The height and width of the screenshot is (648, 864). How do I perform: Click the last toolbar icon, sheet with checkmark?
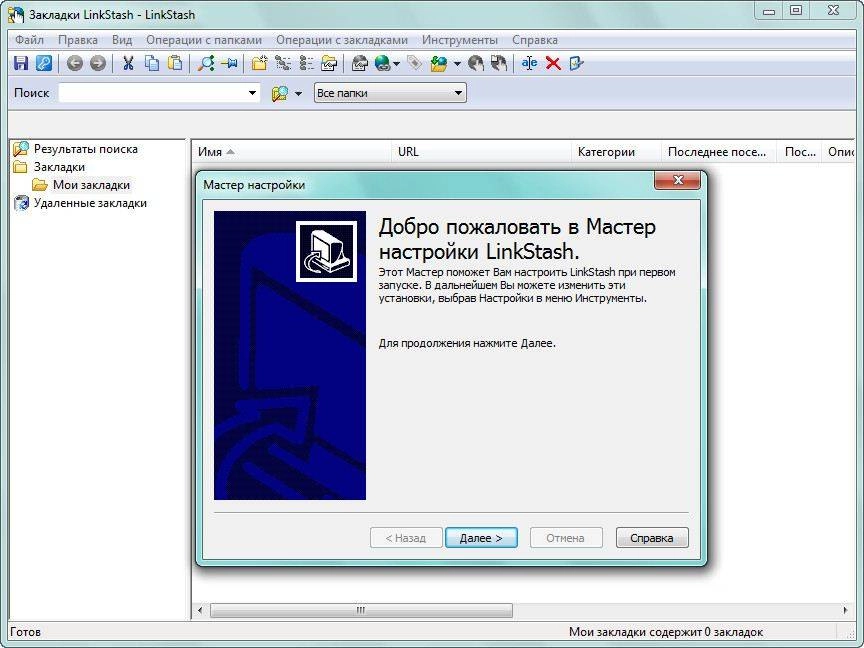tap(576, 63)
